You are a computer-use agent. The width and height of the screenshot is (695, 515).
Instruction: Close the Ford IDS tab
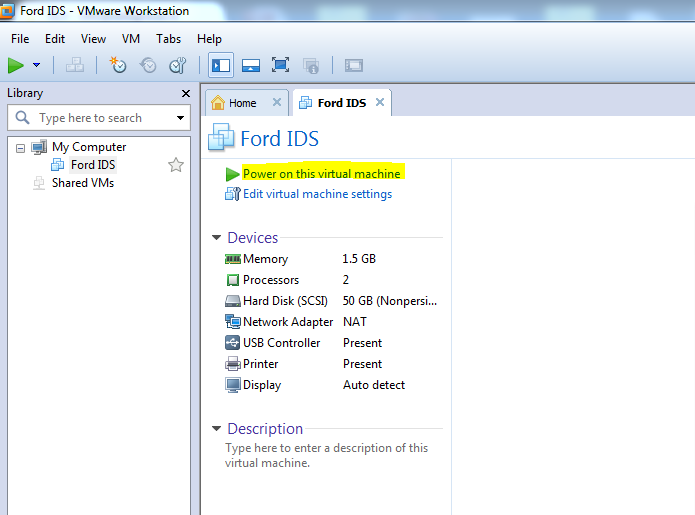pyautogui.click(x=380, y=102)
